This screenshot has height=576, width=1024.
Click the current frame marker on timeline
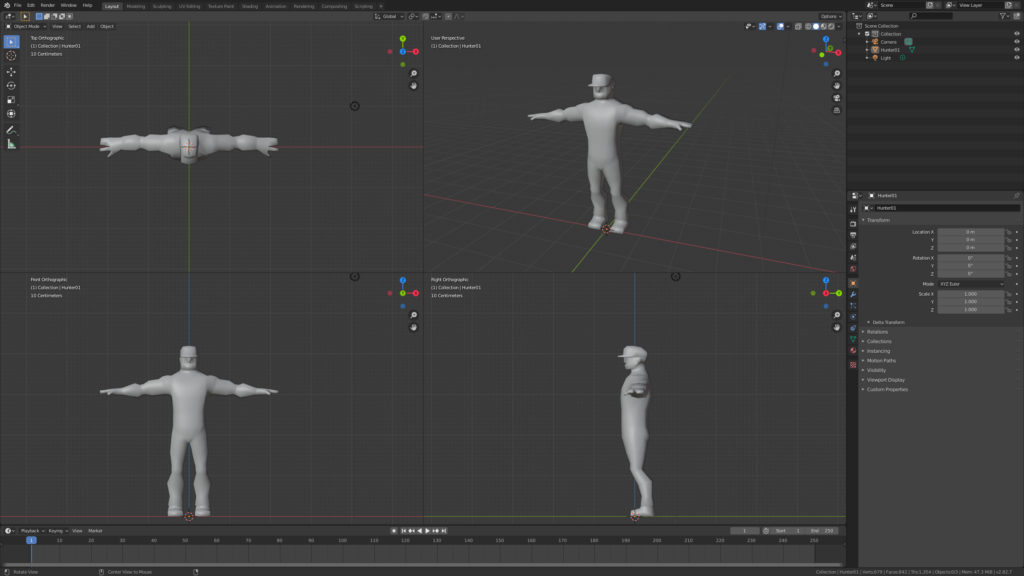pos(31,540)
